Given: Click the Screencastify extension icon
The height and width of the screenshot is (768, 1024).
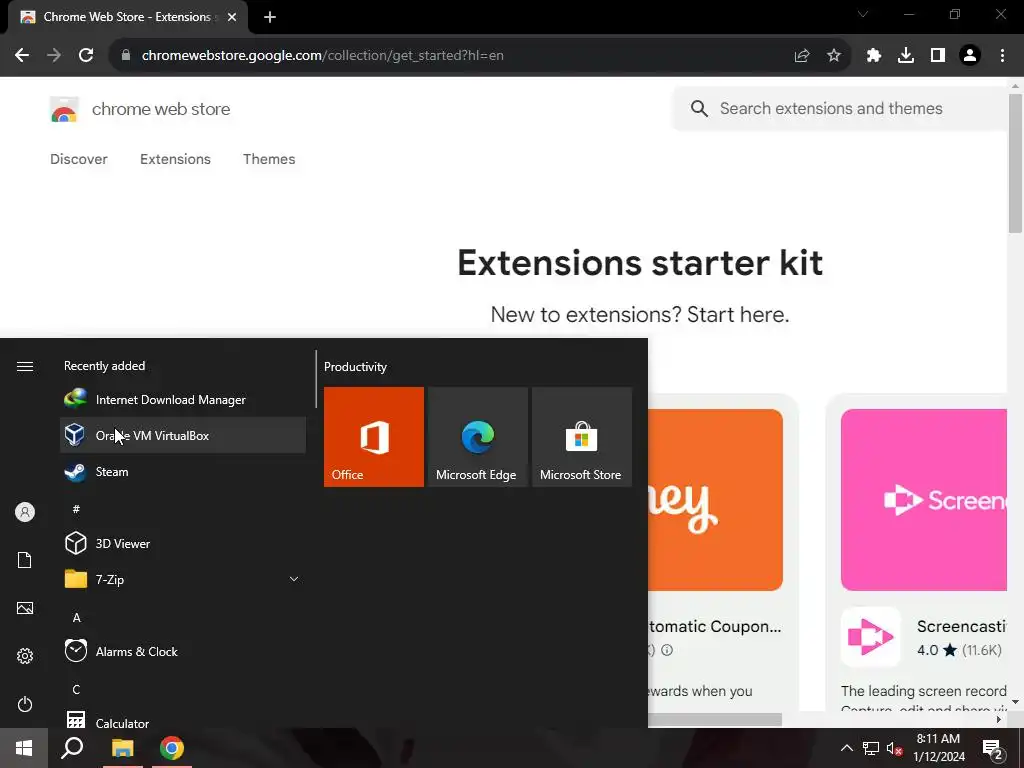Looking at the screenshot, I should point(870,637).
